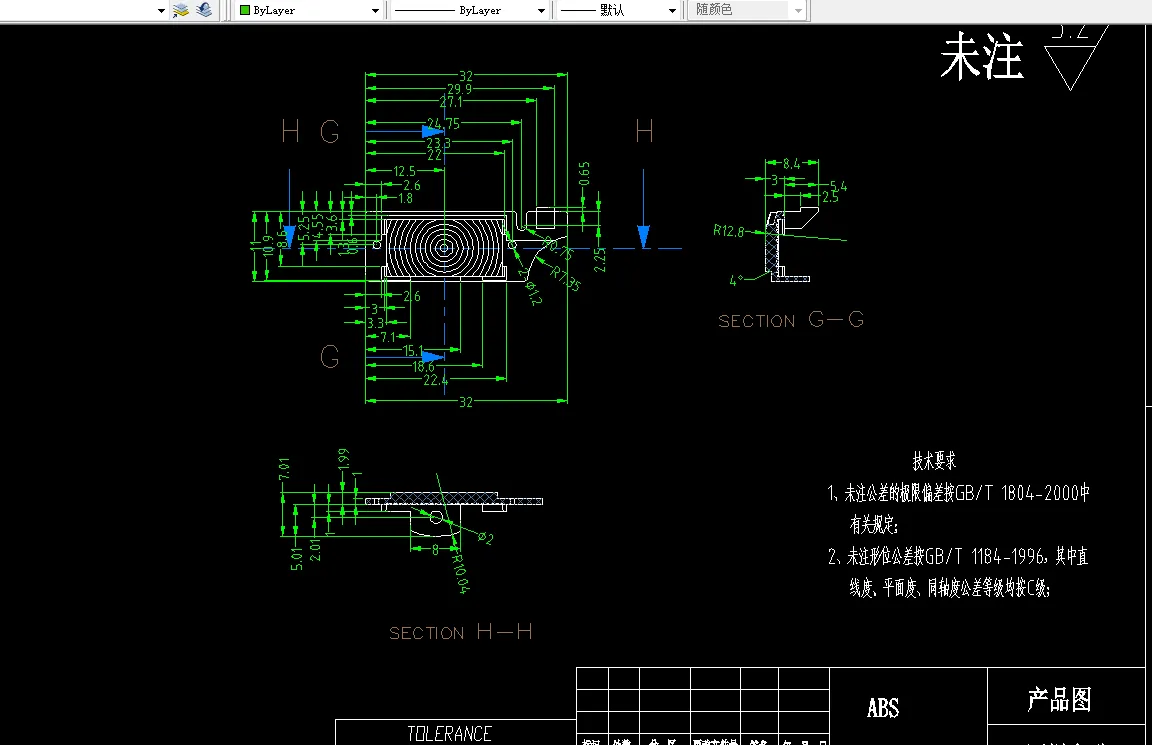Screen dimensions: 1152x745
Task: Select the 24.75 dimension
Action: coord(443,123)
